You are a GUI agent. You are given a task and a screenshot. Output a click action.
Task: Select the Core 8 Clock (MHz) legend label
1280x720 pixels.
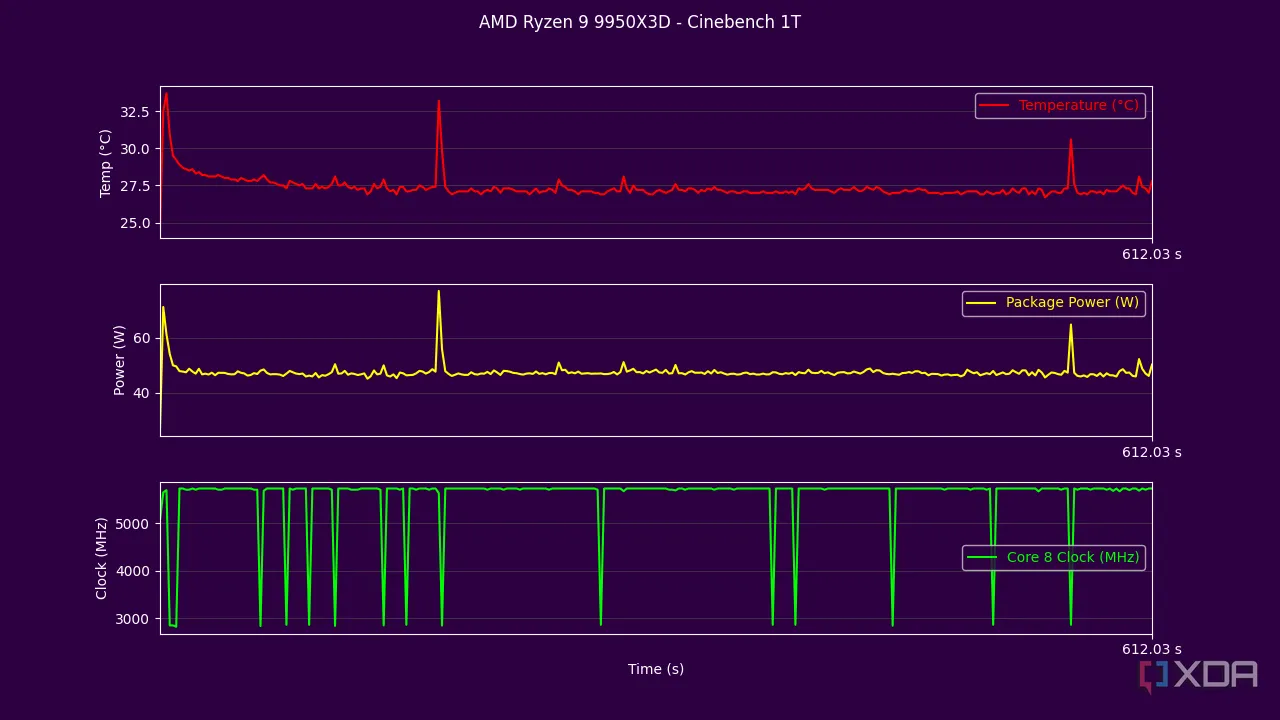pyautogui.click(x=1072, y=558)
